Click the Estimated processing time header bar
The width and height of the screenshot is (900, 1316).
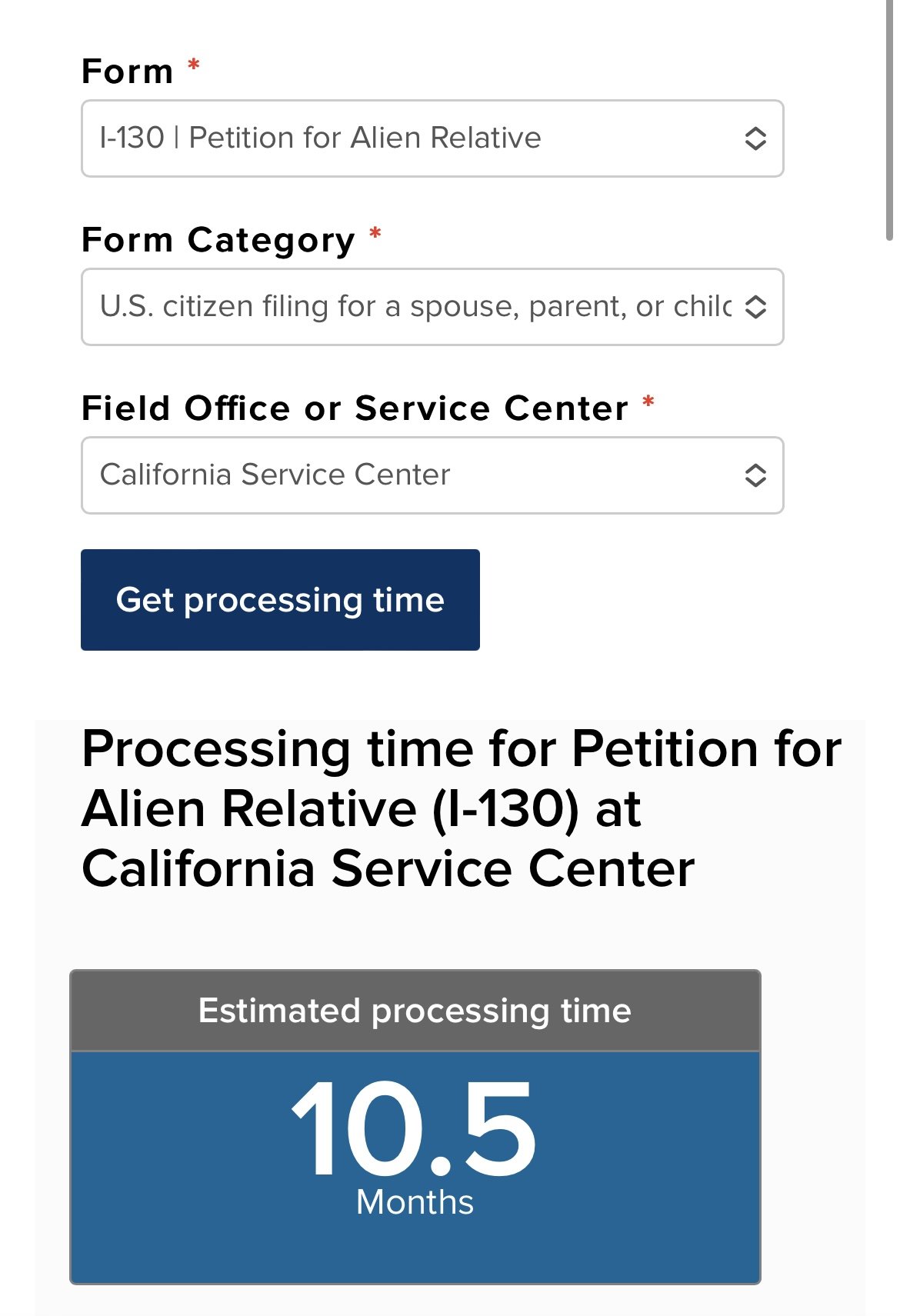pos(415,1011)
